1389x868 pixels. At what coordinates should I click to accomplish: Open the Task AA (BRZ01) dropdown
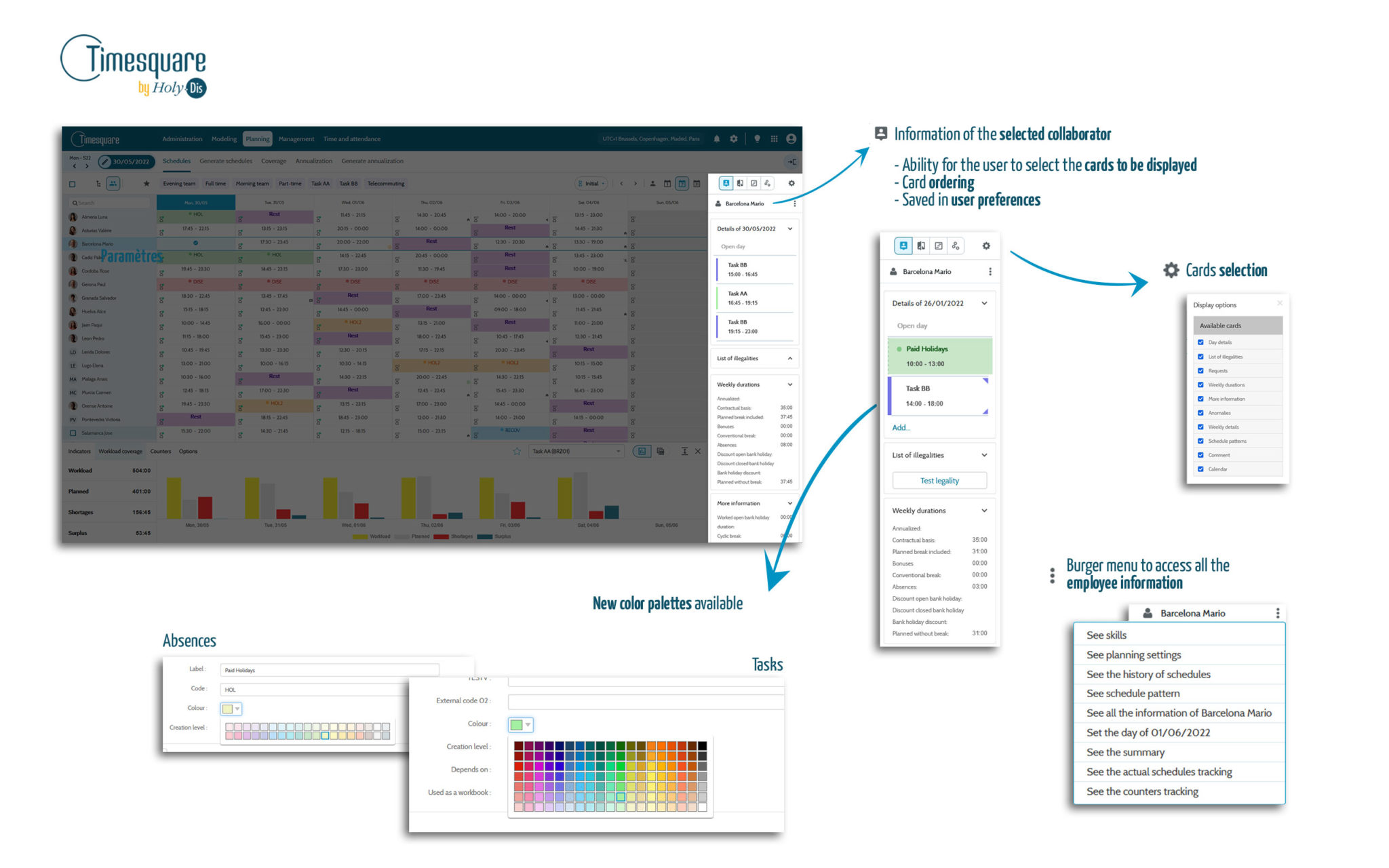point(576,451)
